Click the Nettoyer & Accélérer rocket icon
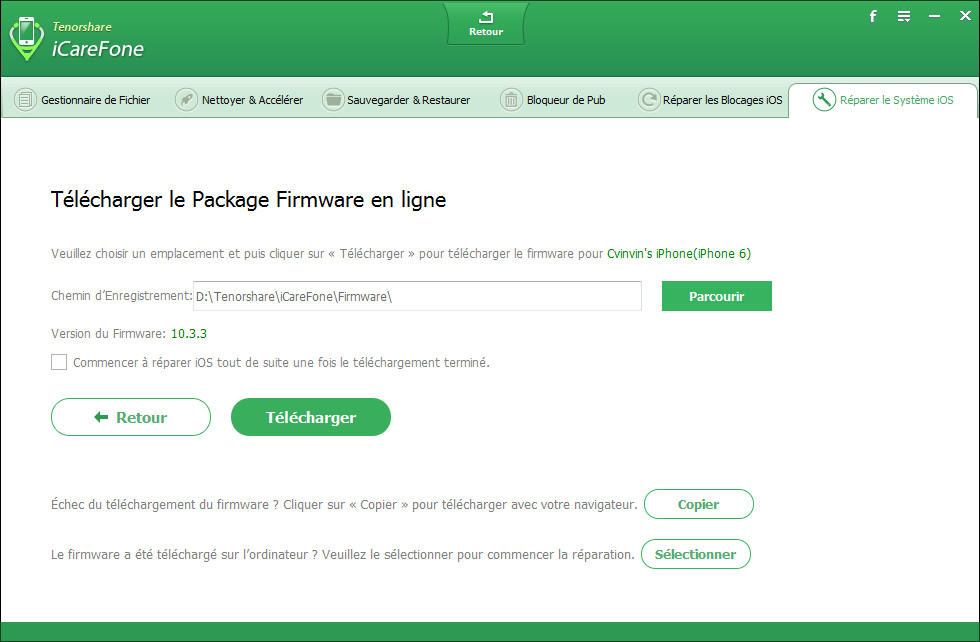 click(x=186, y=99)
